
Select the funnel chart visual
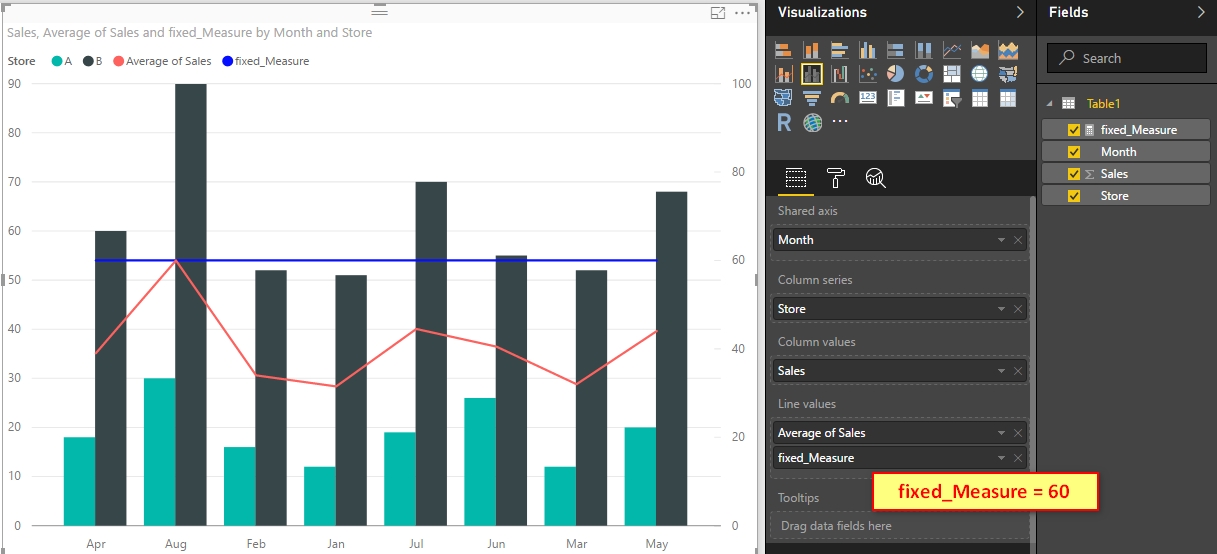coord(811,98)
